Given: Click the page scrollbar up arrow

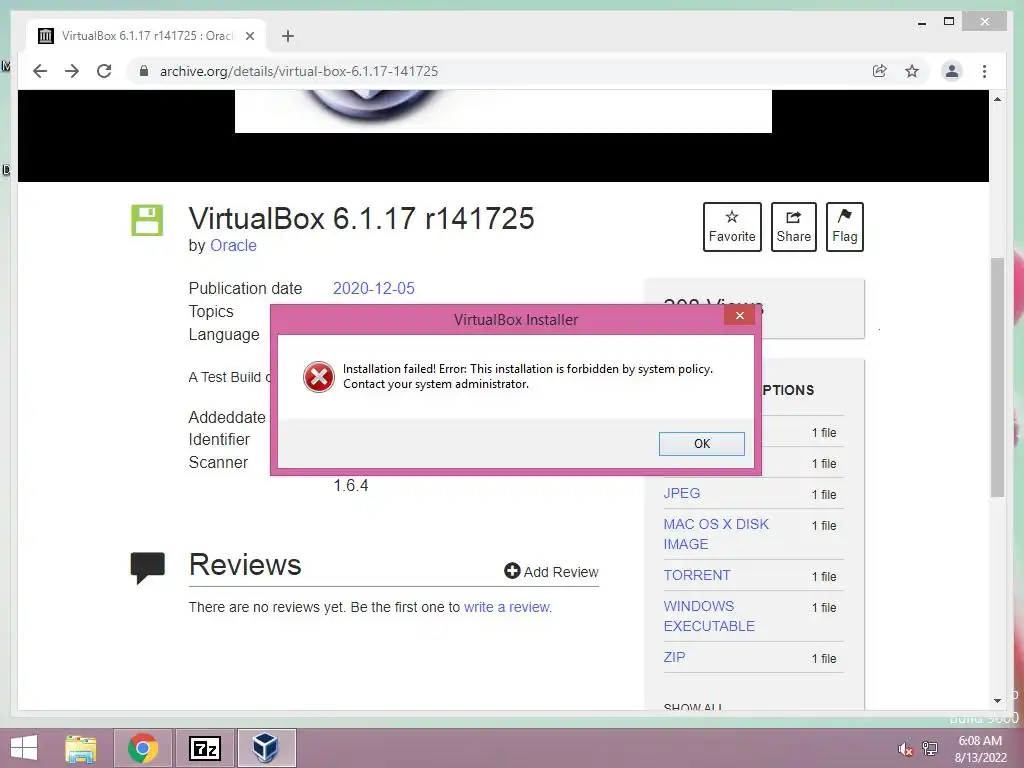Looking at the screenshot, I should [x=997, y=99].
